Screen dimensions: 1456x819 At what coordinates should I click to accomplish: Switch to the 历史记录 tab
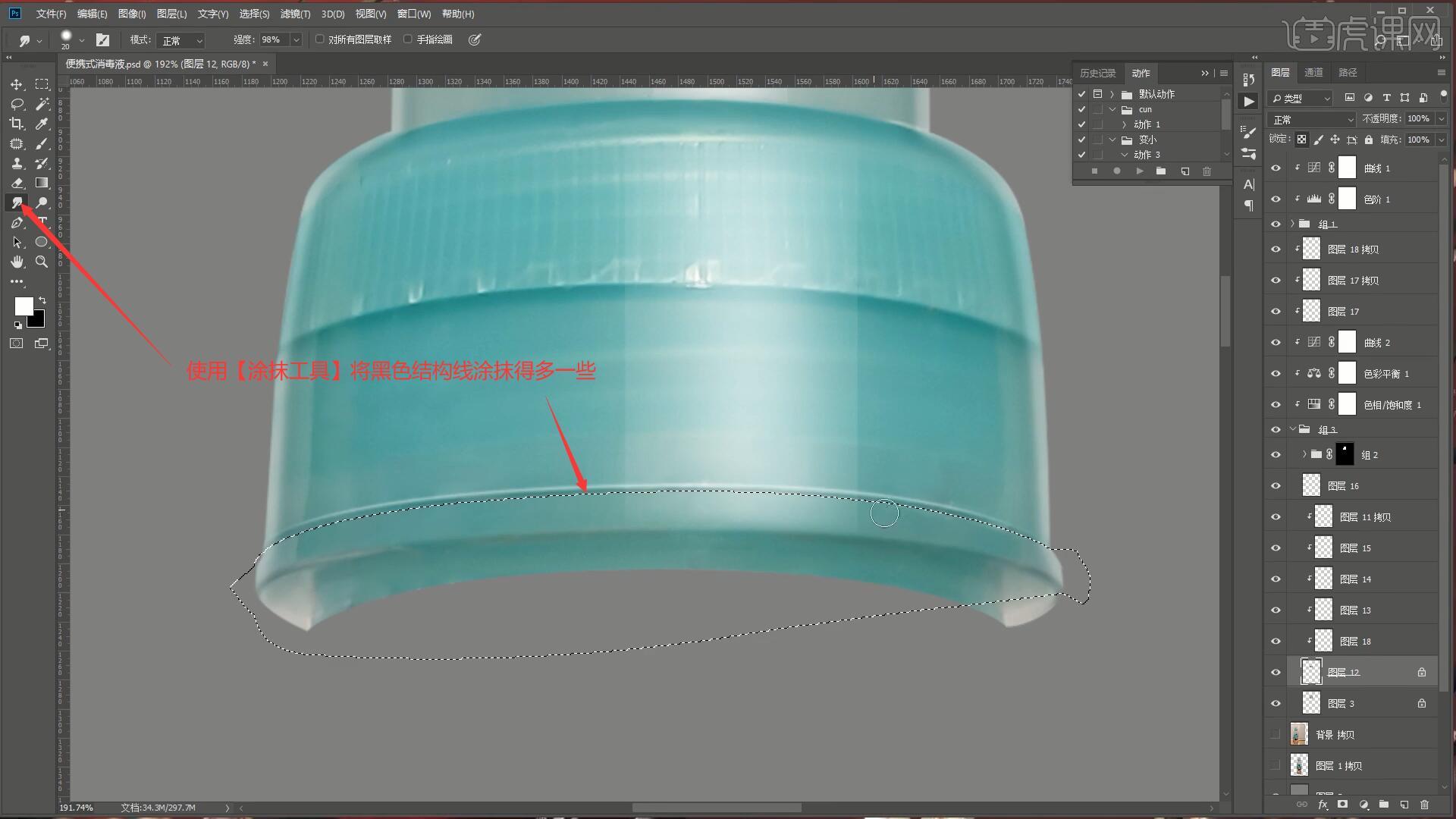coord(1097,73)
